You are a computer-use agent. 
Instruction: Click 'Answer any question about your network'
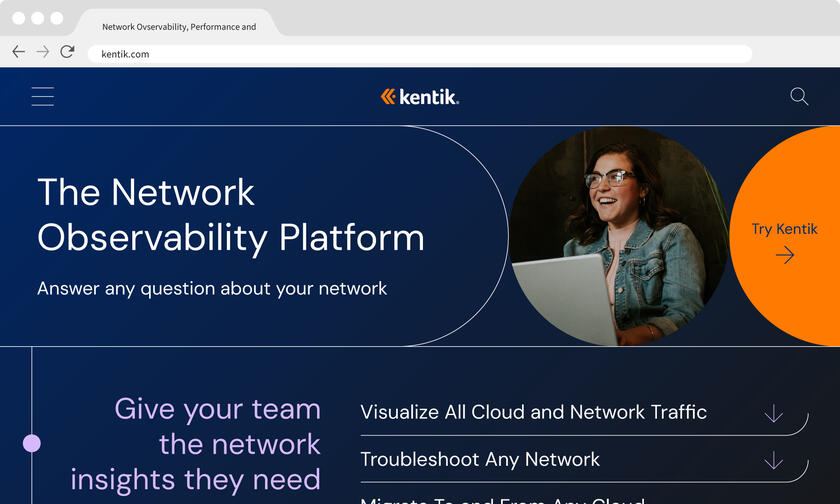[212, 289]
